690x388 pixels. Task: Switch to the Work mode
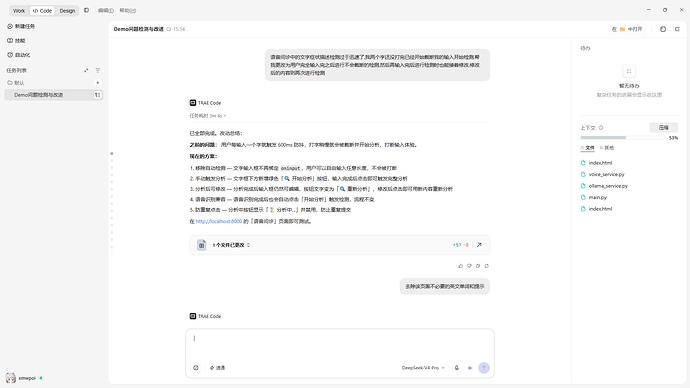pyautogui.click(x=19, y=11)
